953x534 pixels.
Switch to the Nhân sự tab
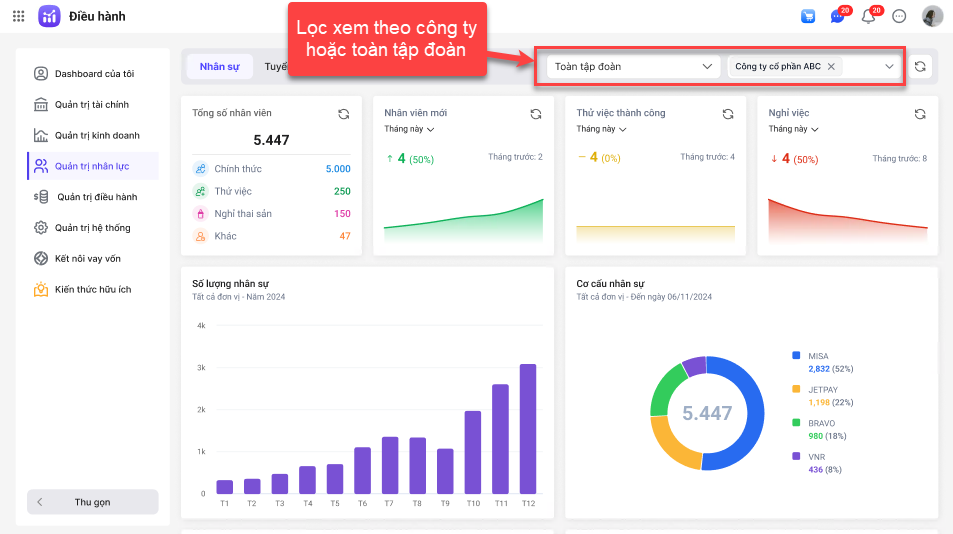click(x=219, y=66)
